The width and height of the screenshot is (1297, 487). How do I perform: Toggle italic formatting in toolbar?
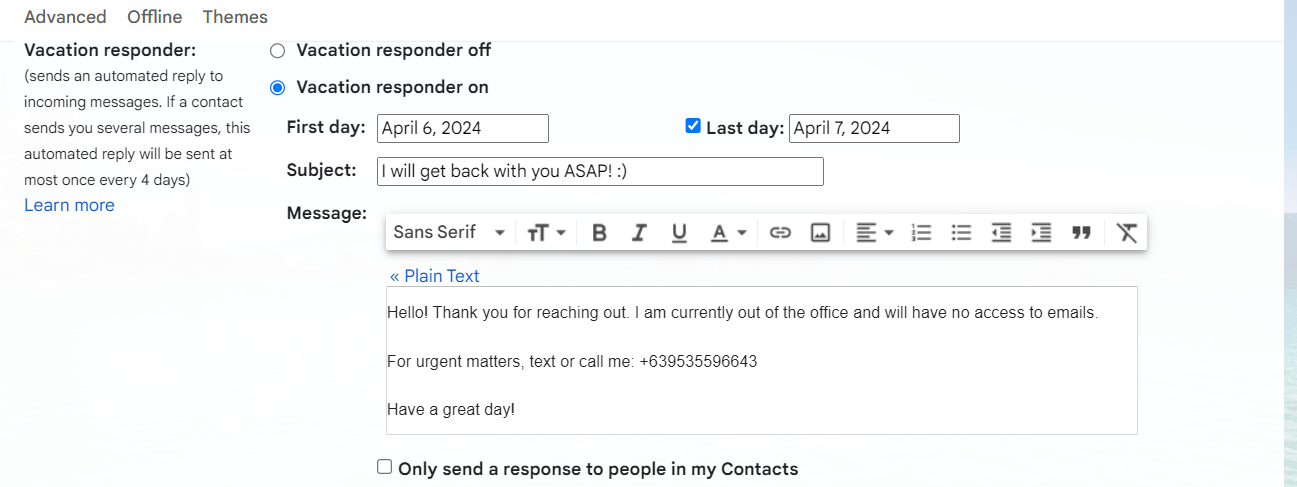(639, 233)
